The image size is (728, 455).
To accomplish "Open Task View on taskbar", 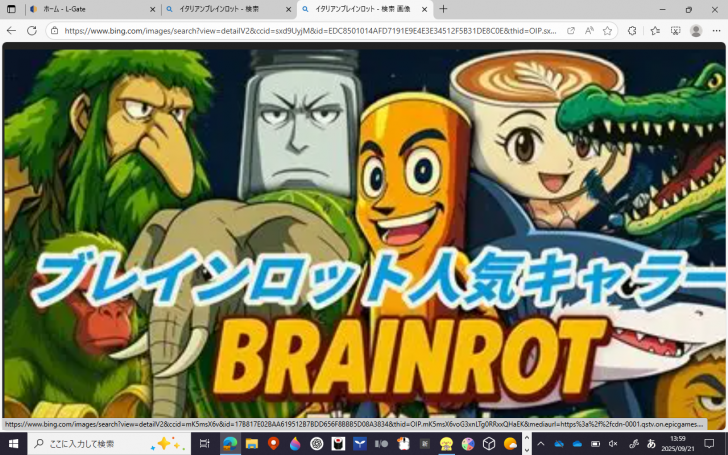I will pos(204,443).
